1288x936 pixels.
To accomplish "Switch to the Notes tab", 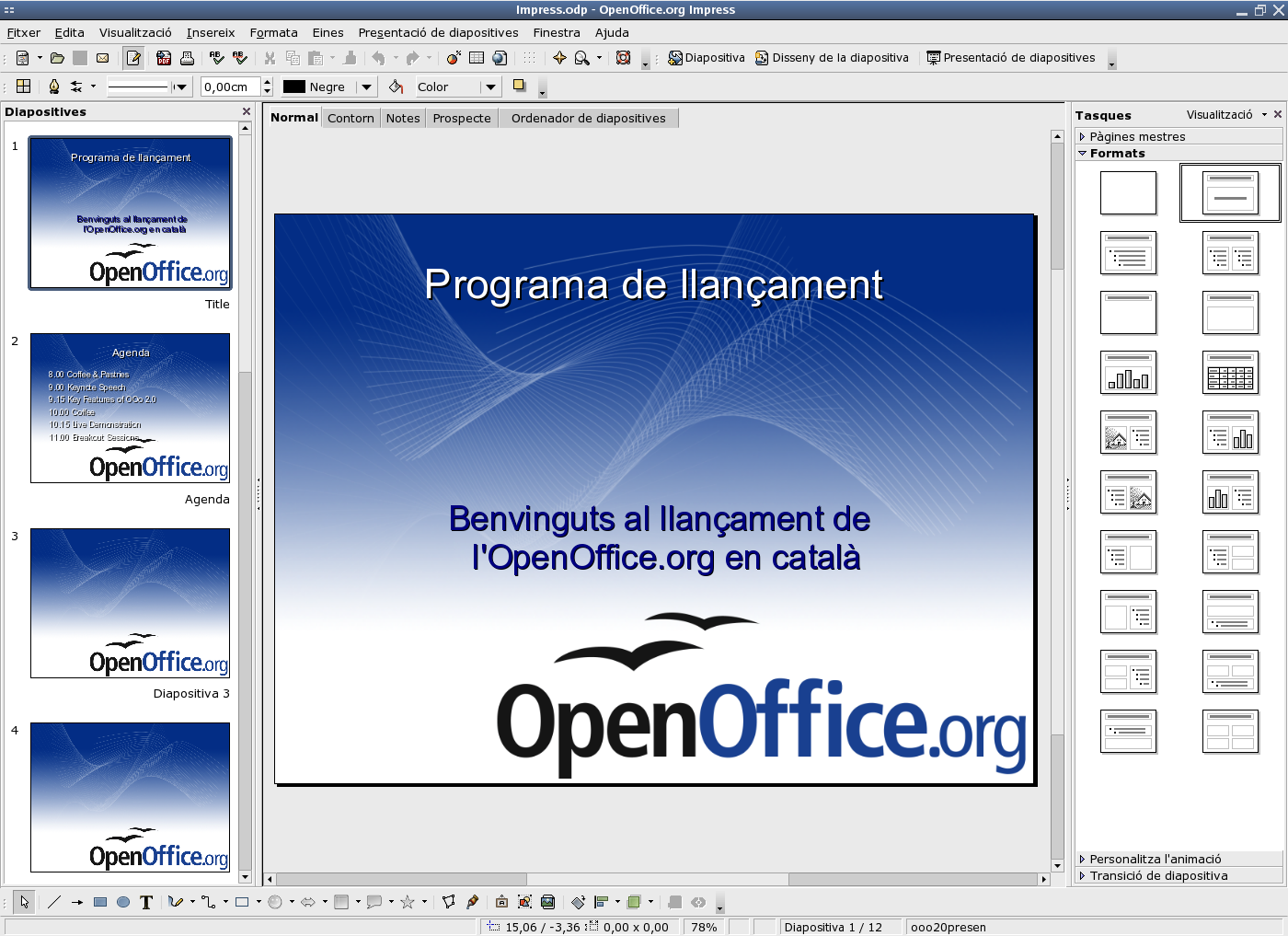I will tap(403, 118).
